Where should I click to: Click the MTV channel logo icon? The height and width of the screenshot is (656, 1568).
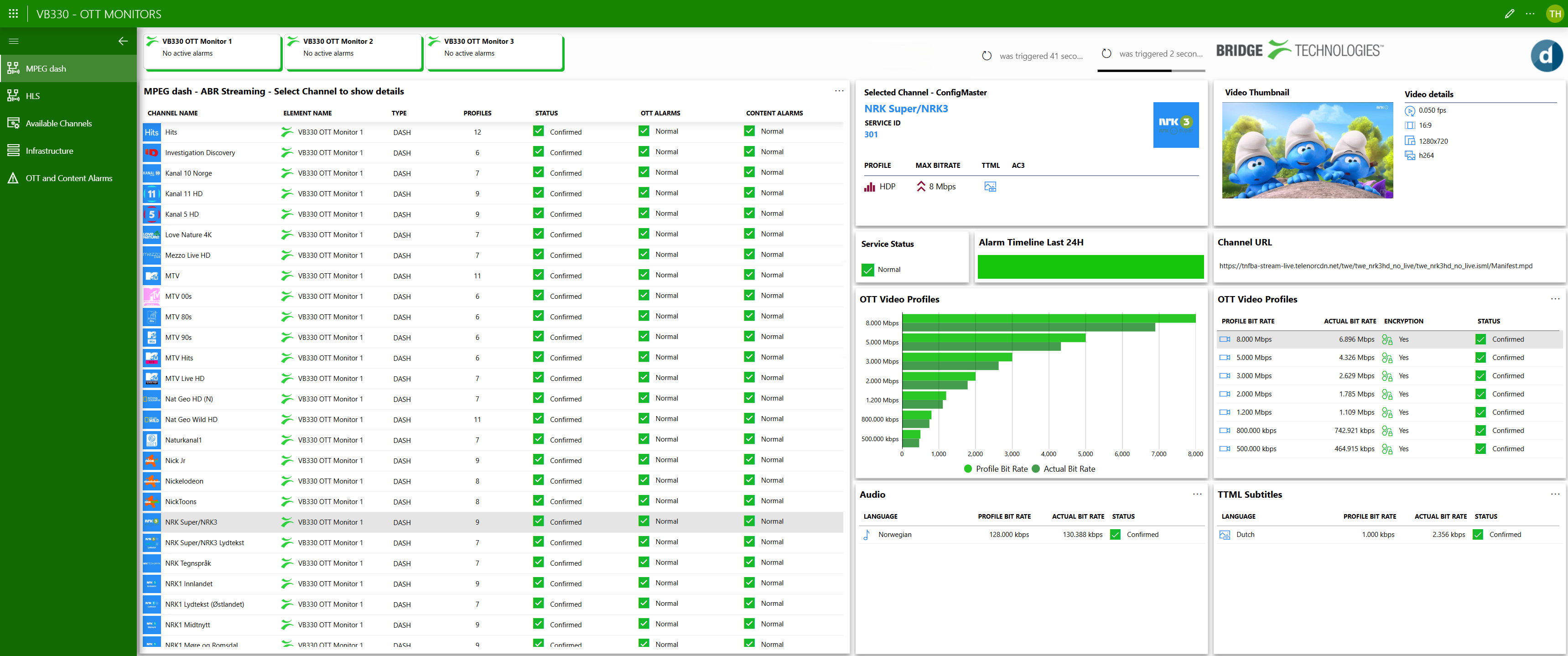[151, 276]
